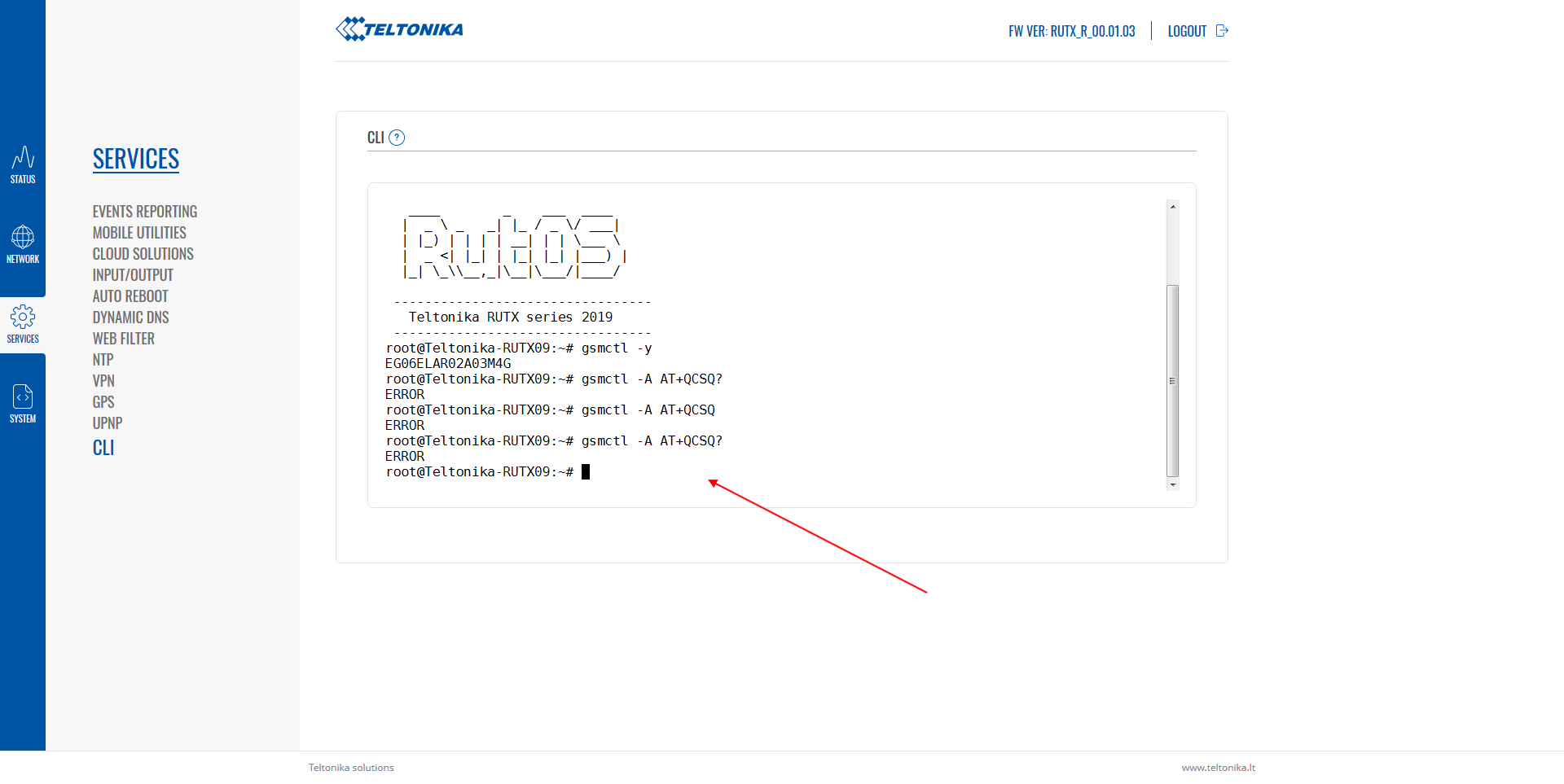
Task: Open the UPNP menu item
Action: pos(108,423)
